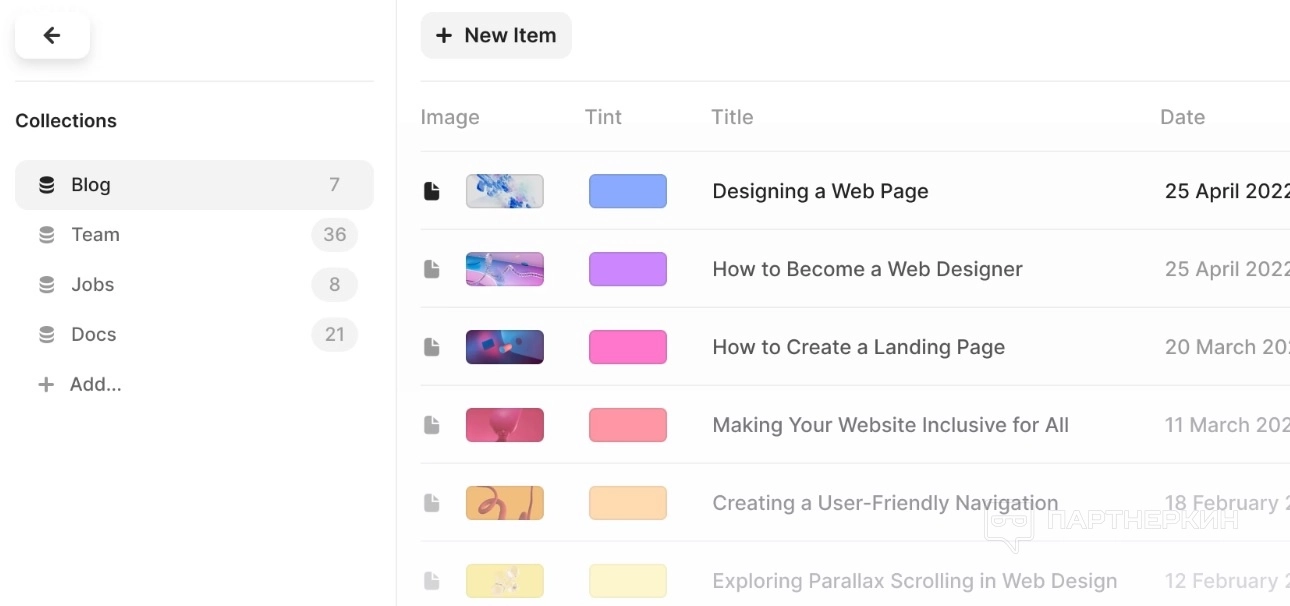Click the Creating a User-Friendly Navigation title
This screenshot has width=1290, height=606.
pyautogui.click(x=885, y=503)
